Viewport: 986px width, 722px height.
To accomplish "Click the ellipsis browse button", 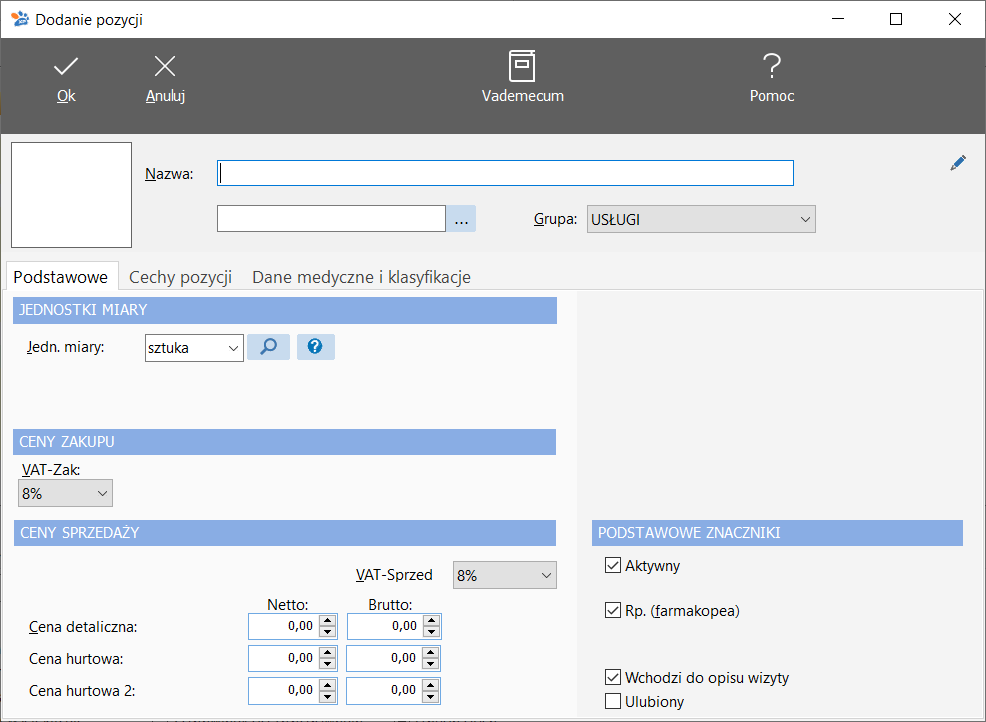I will 461,219.
